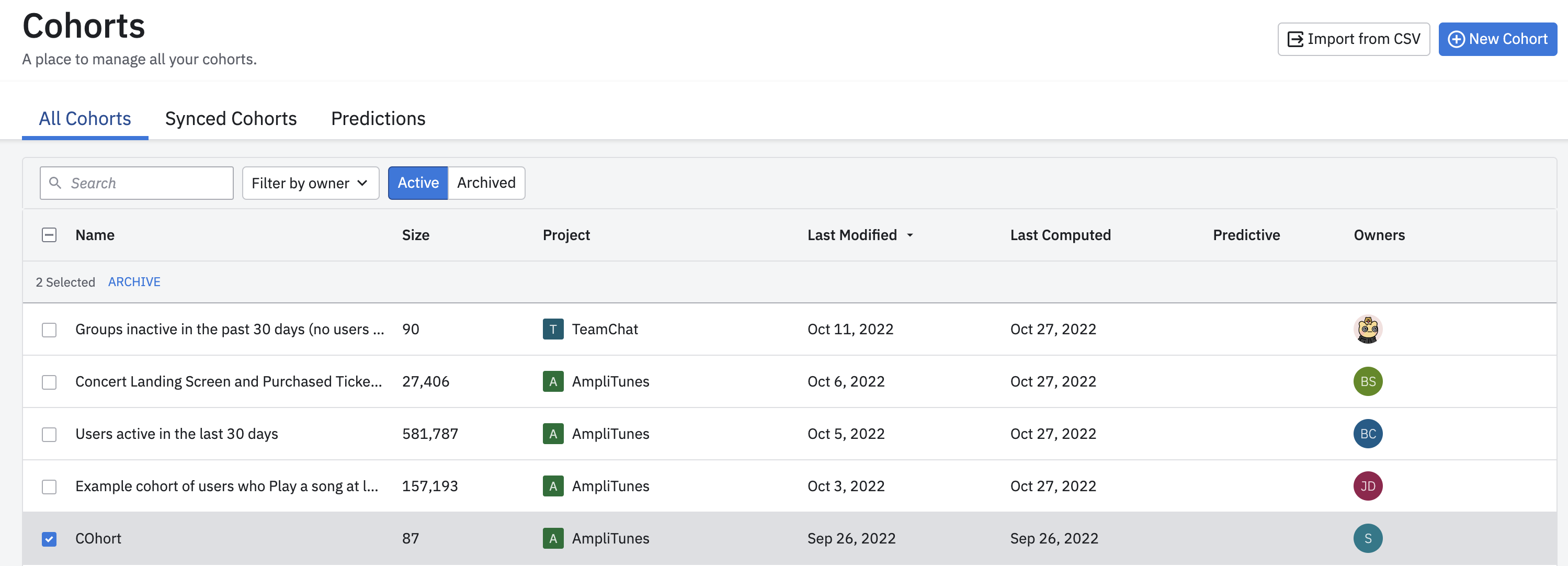Click the New Cohort button
The height and width of the screenshot is (566, 1568).
coord(1497,39)
